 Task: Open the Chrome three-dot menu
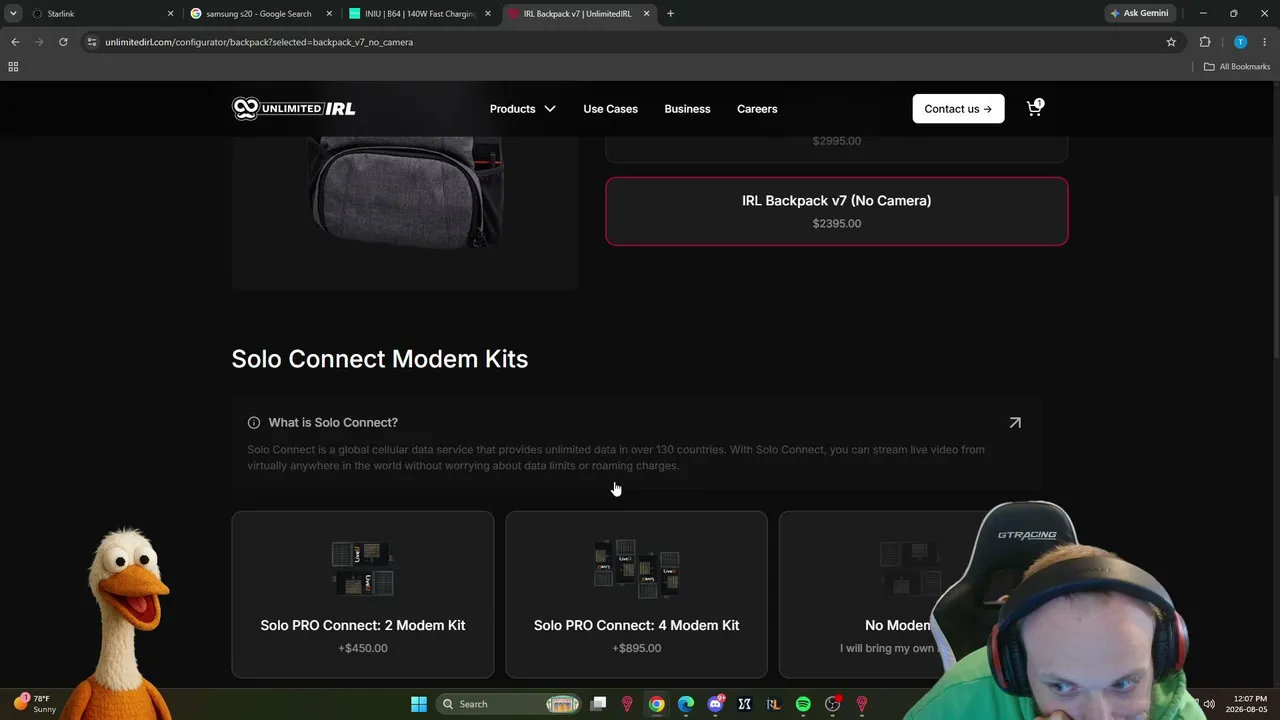pyautogui.click(x=1265, y=42)
